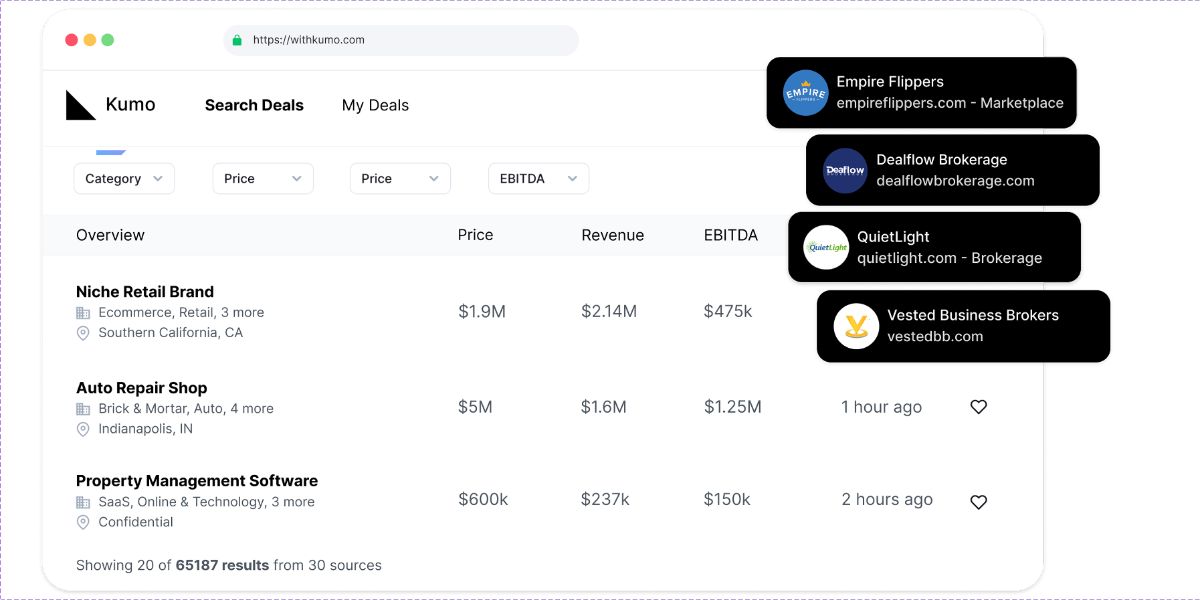
Task: Expand the Category filter dropdown
Action: pos(124,179)
